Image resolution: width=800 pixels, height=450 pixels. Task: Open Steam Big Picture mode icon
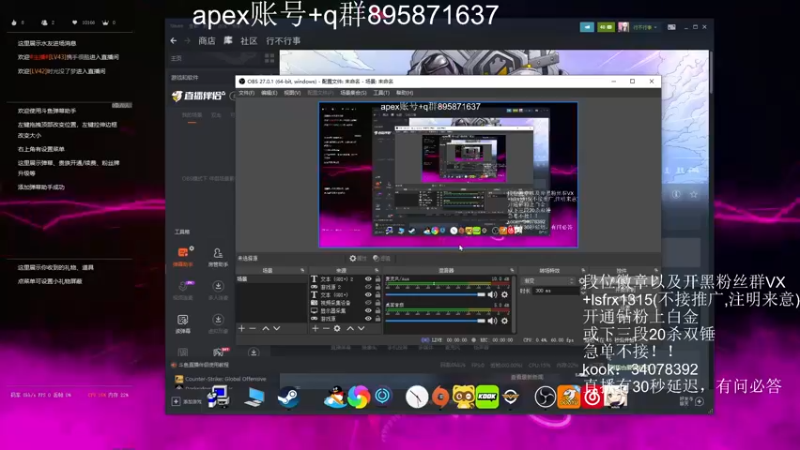point(671,27)
